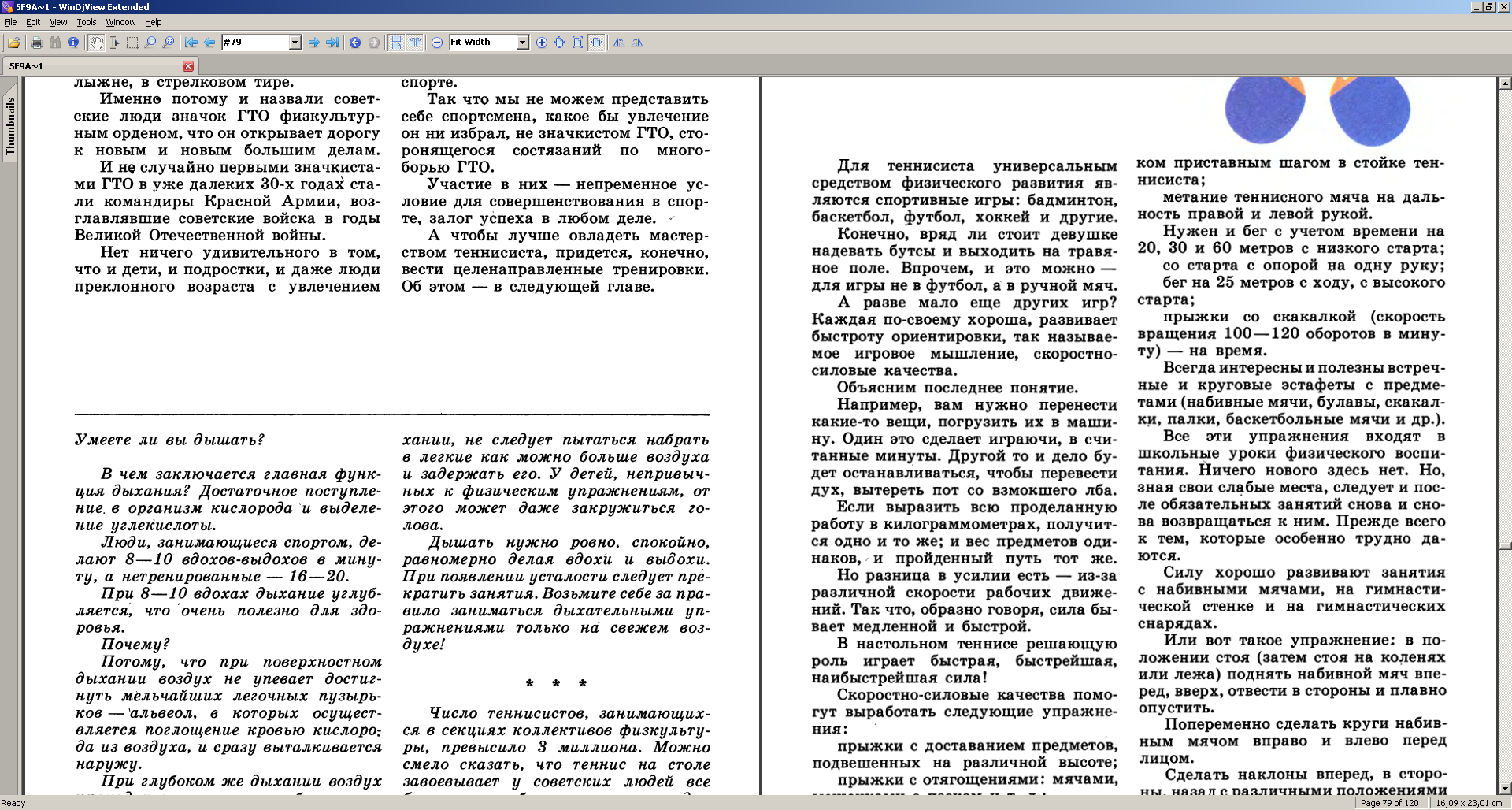Set zoom to fit page
The height and width of the screenshot is (810, 1512).
pyautogui.click(x=578, y=43)
